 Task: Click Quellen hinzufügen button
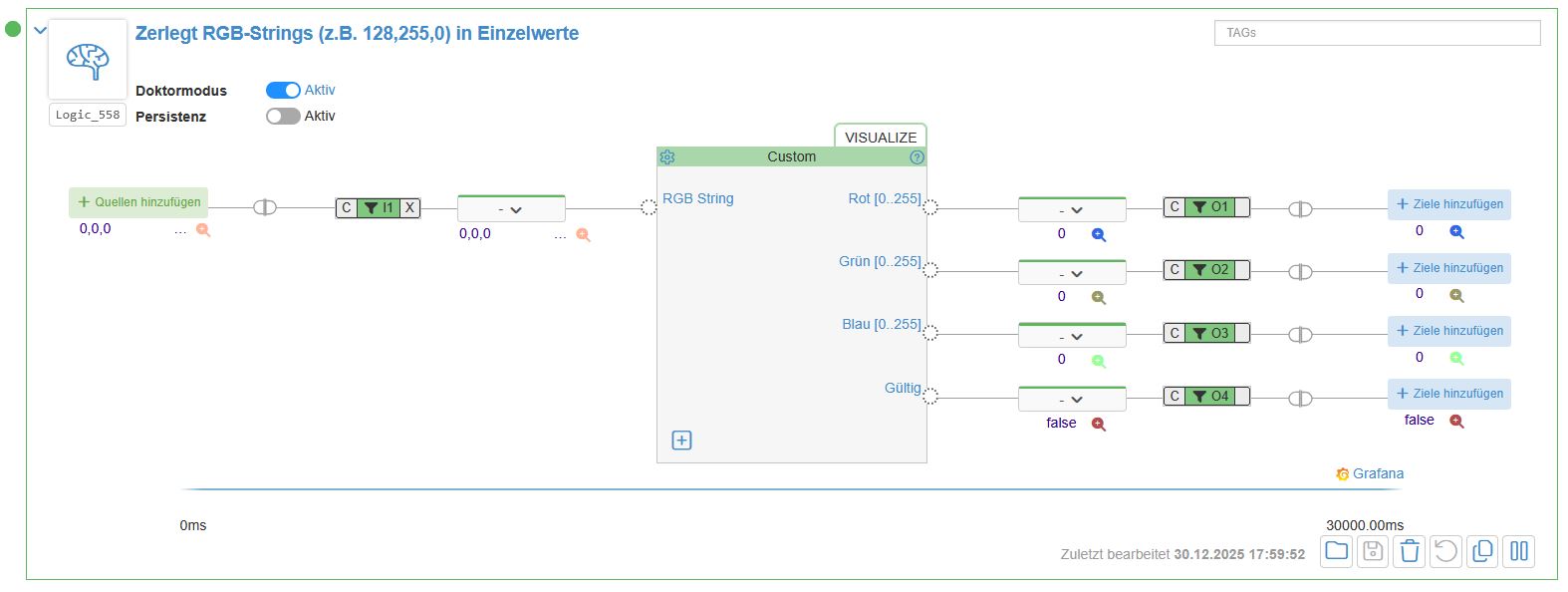coord(138,202)
